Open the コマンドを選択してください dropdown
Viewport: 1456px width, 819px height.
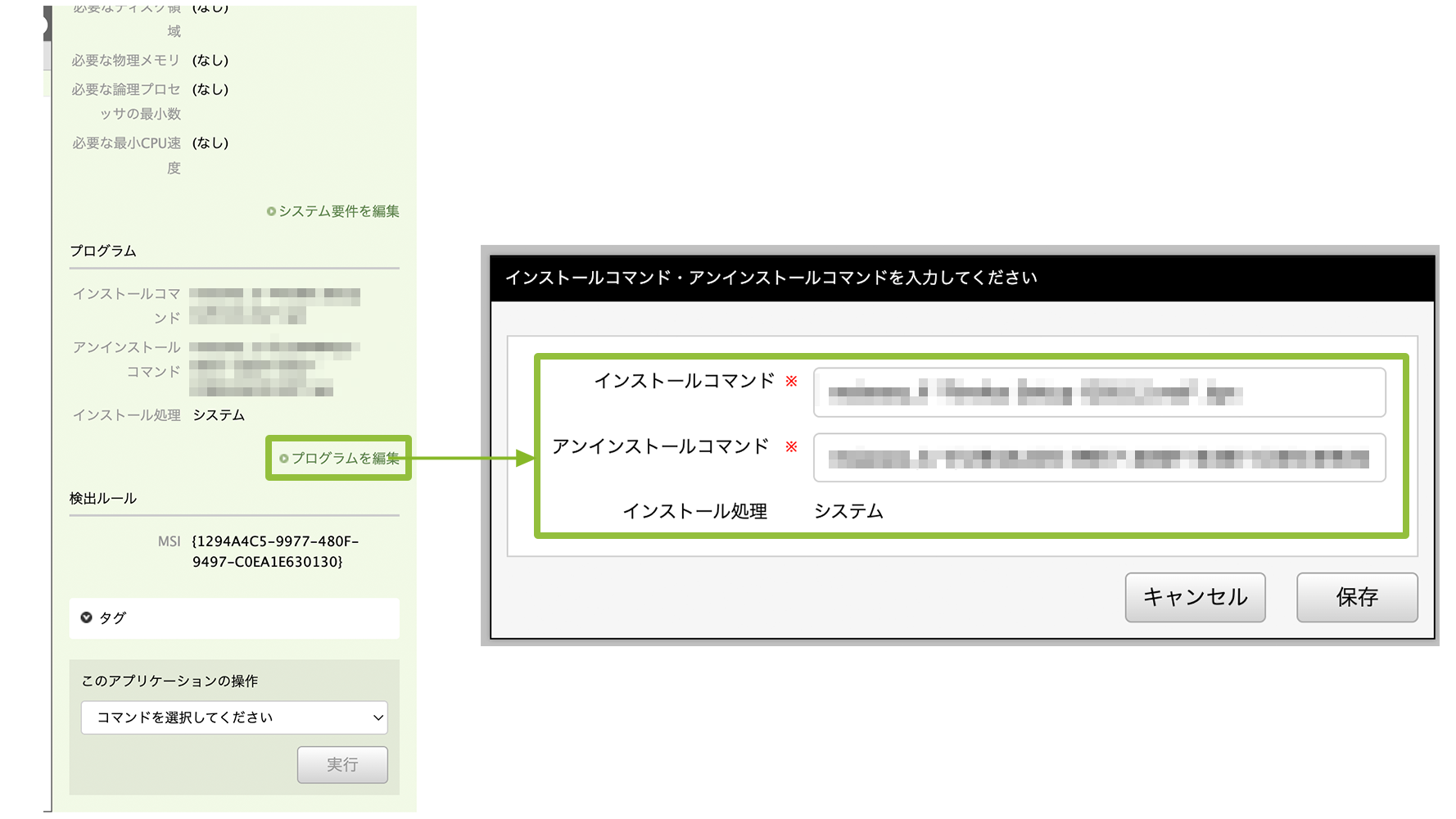pos(234,717)
